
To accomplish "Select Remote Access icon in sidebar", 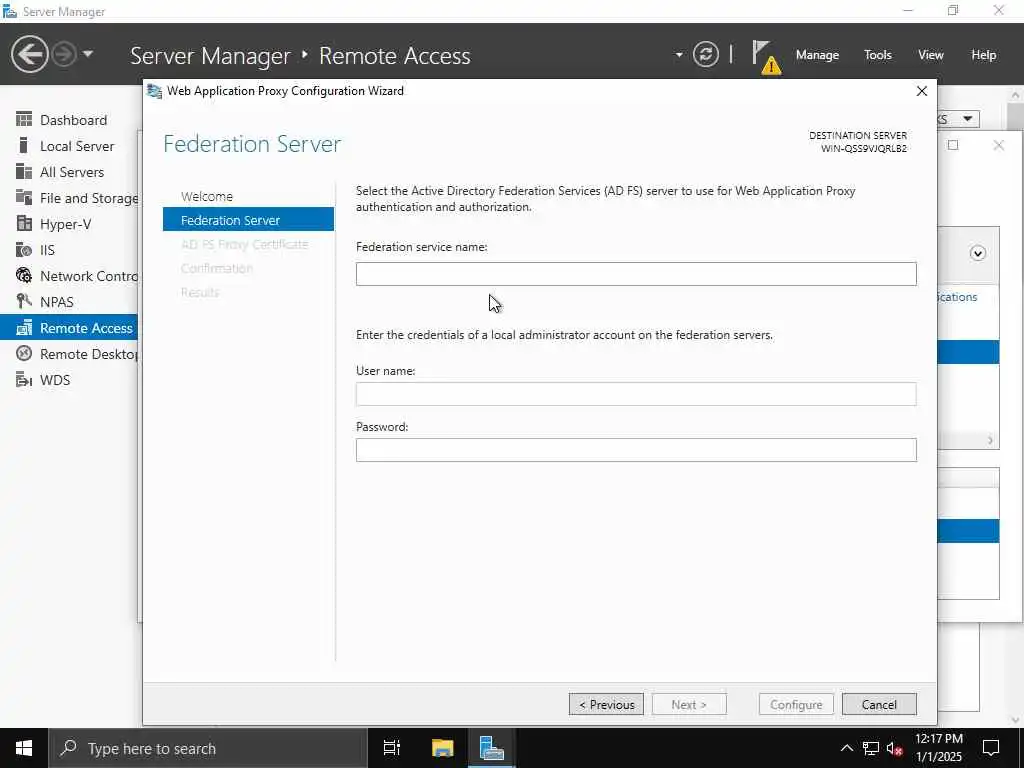I will [24, 327].
